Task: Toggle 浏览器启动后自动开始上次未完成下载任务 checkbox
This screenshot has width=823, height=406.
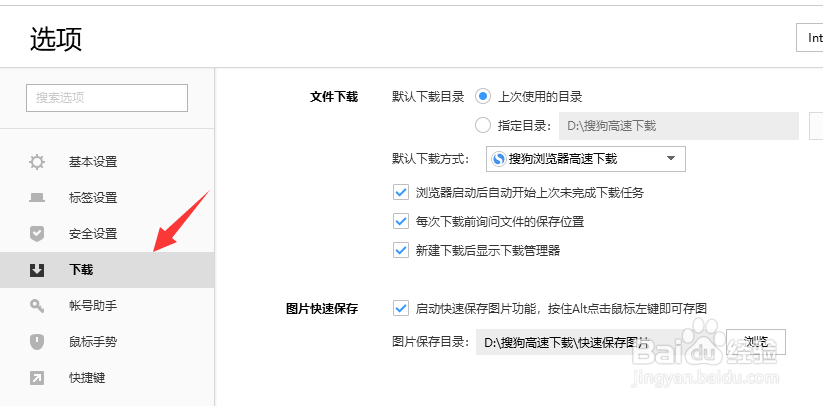Action: tap(401, 193)
